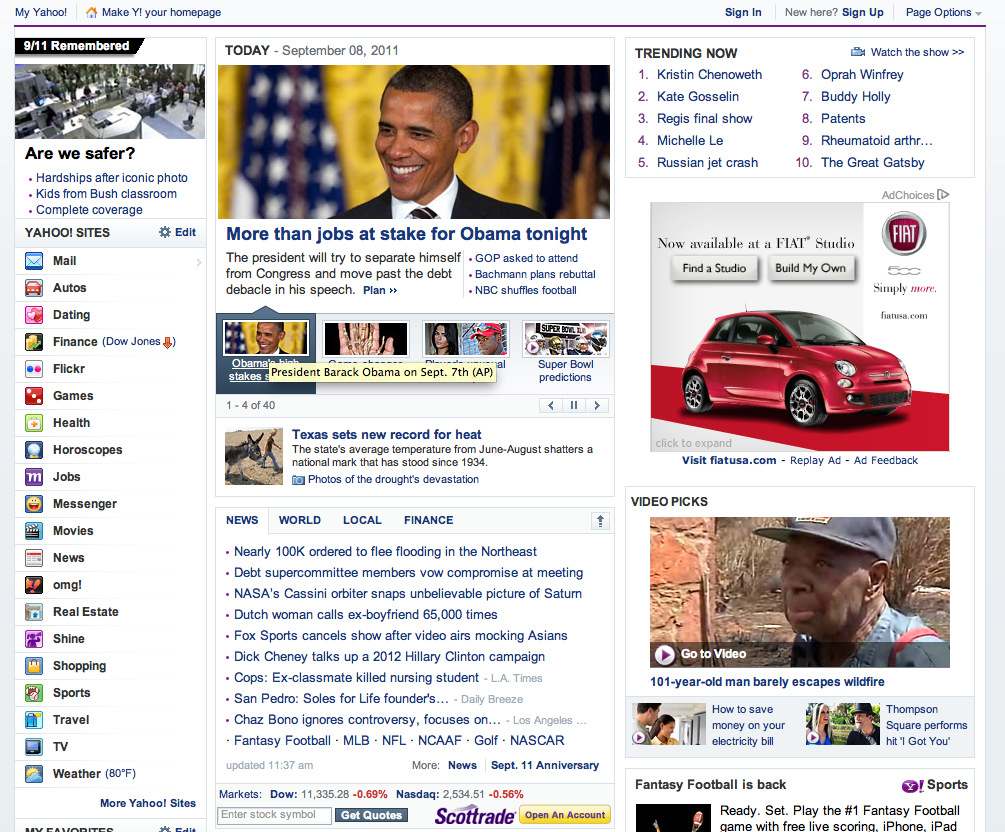Click the Sign Up link

[x=863, y=12]
